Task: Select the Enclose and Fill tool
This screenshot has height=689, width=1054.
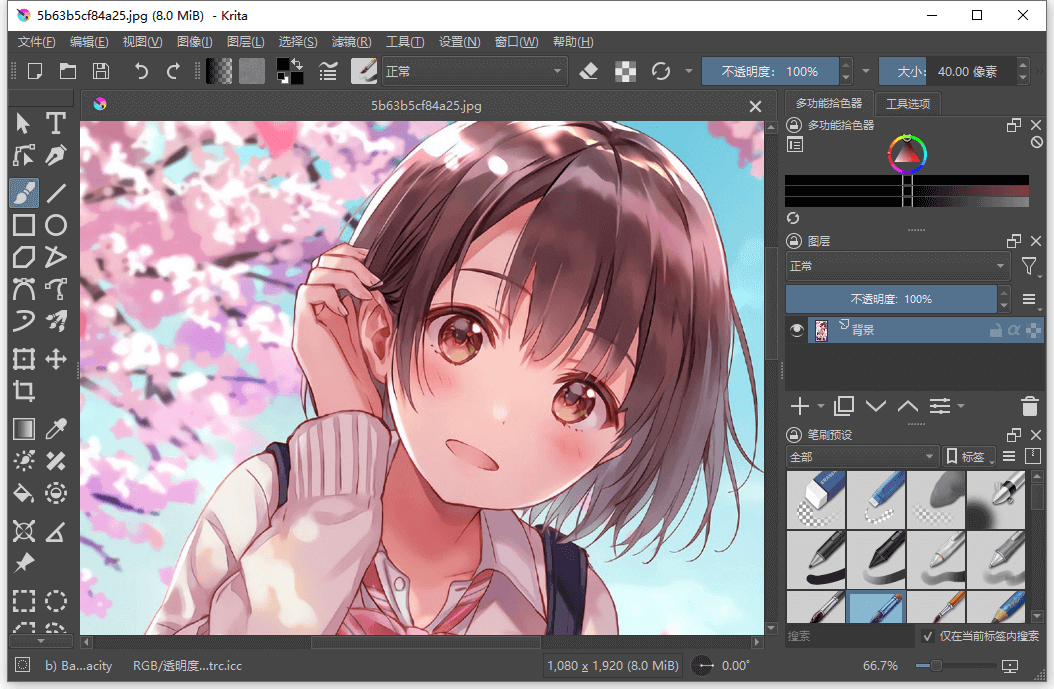Action: pos(56,493)
